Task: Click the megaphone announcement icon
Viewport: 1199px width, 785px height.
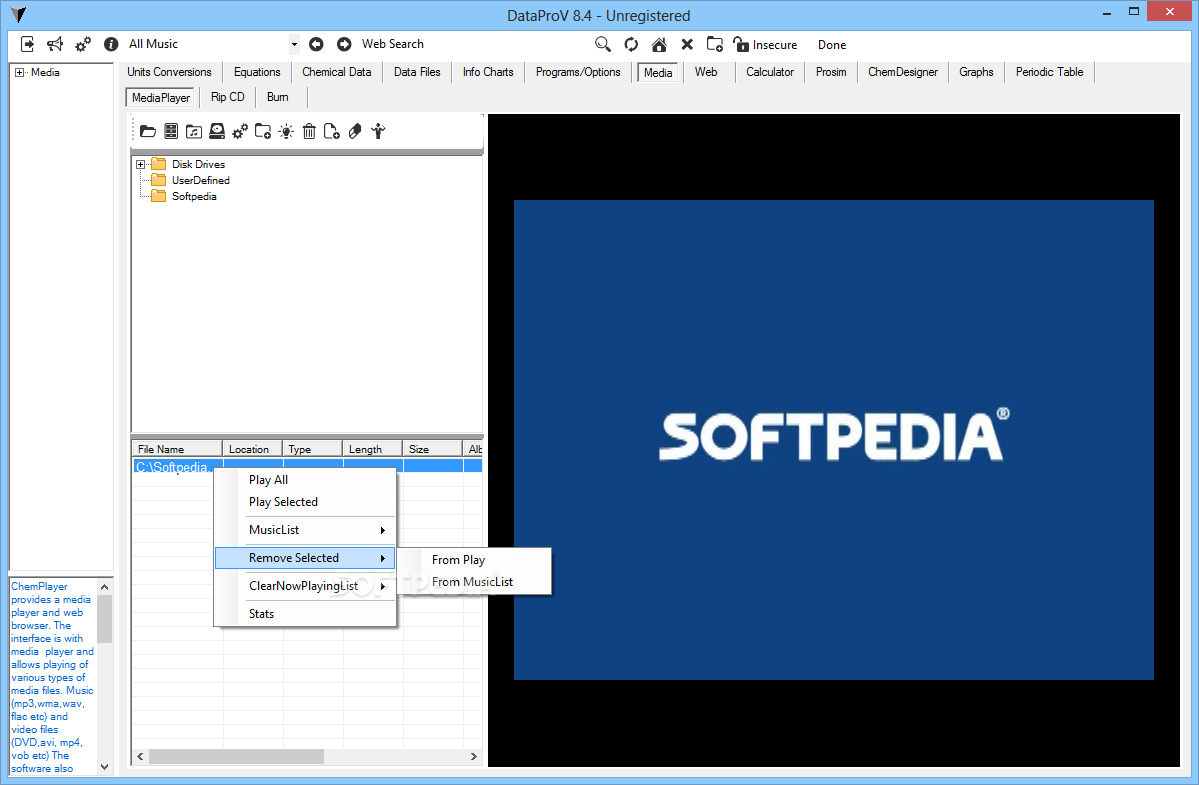Action: 55,44
